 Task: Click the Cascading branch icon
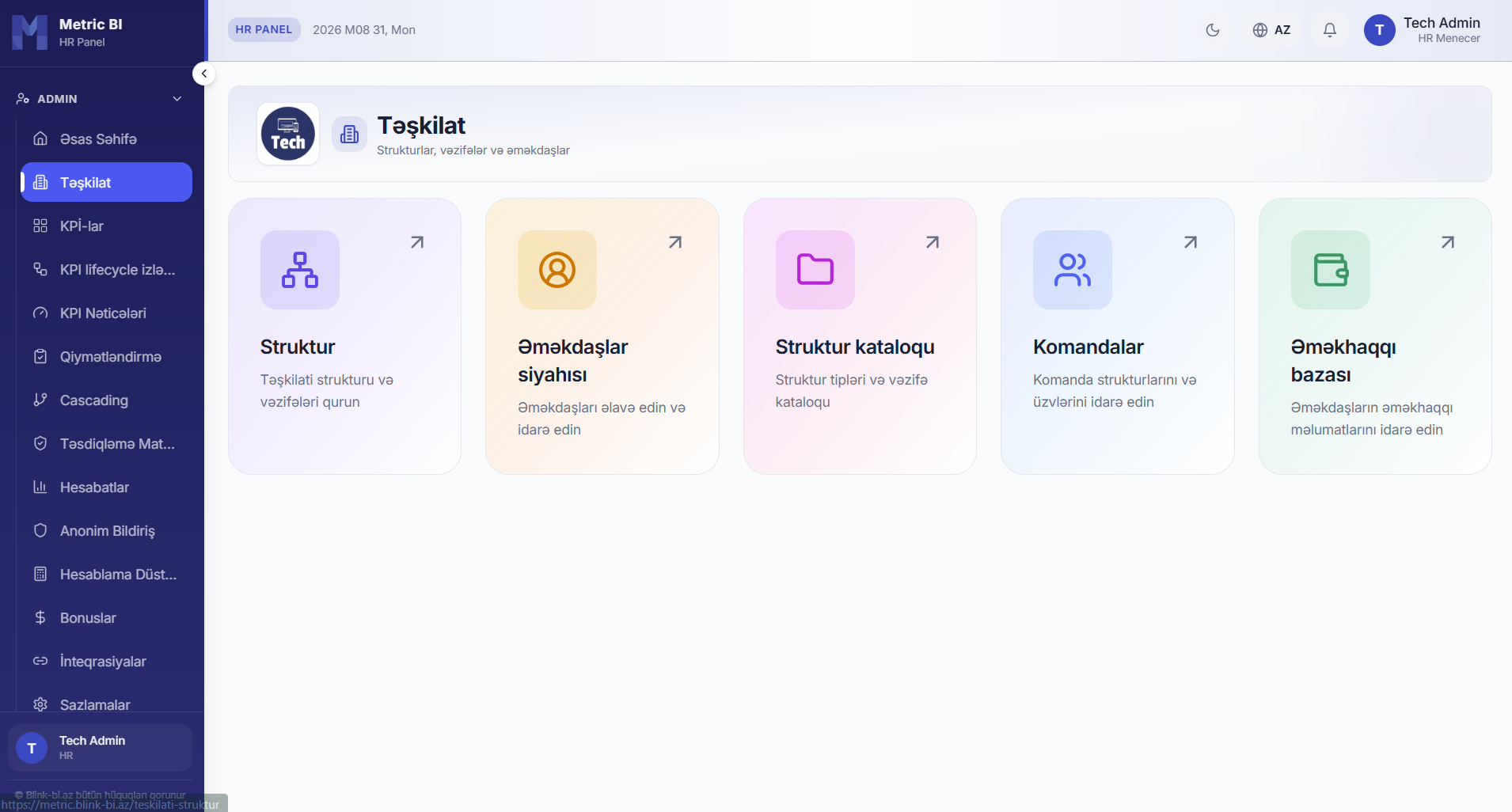pos(40,400)
